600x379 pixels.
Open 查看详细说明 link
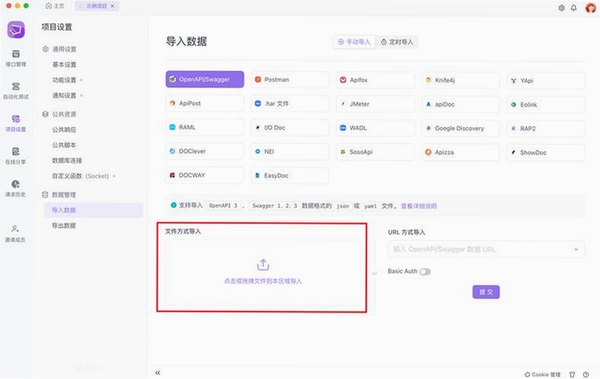point(419,206)
